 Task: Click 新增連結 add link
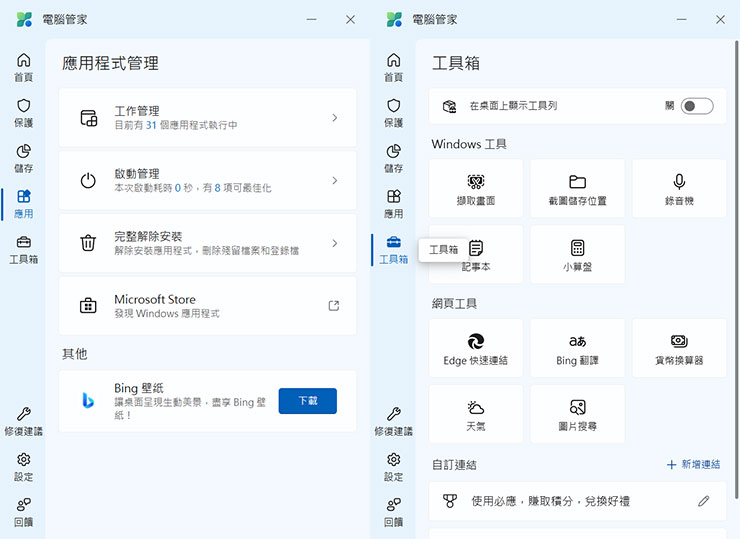click(693, 464)
